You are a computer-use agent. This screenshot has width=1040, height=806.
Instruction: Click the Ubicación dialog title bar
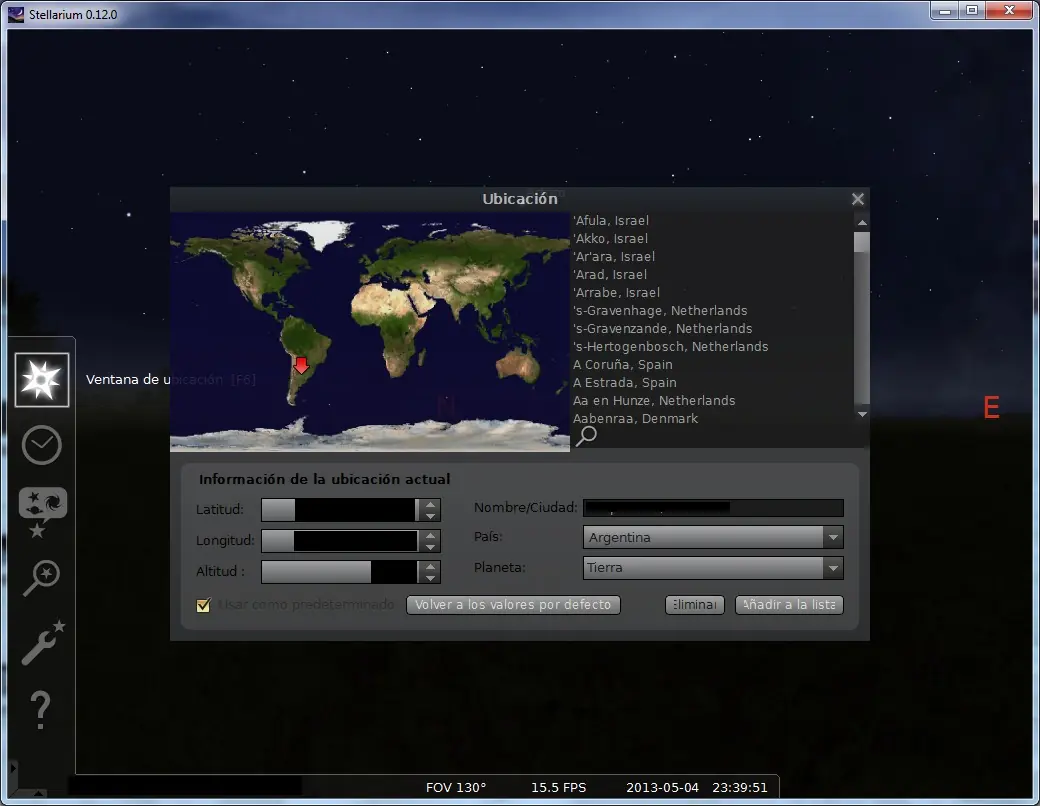click(519, 199)
